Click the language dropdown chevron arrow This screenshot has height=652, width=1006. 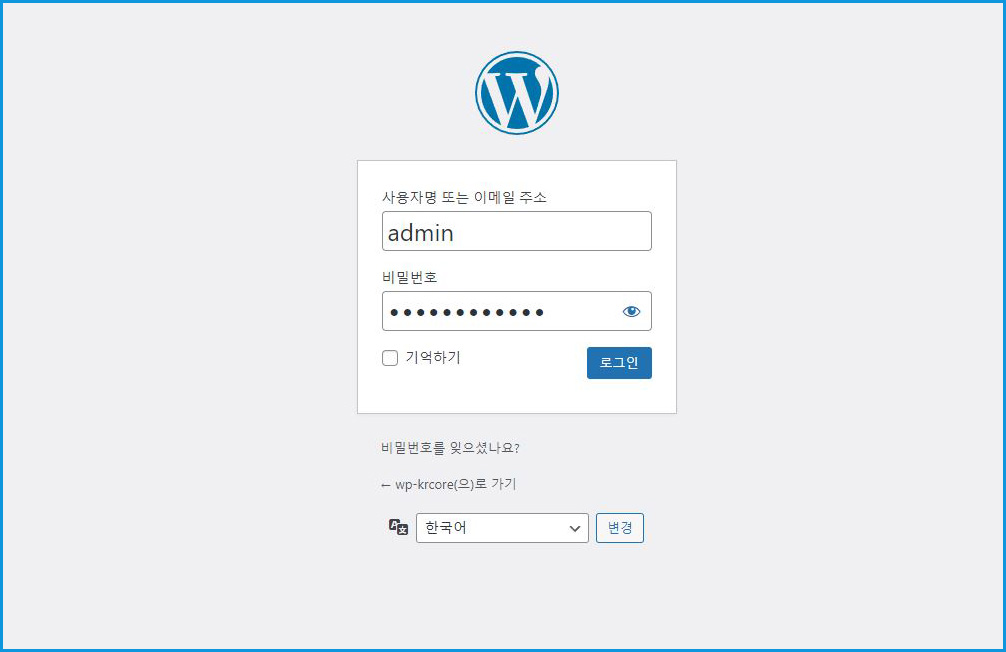(x=574, y=529)
